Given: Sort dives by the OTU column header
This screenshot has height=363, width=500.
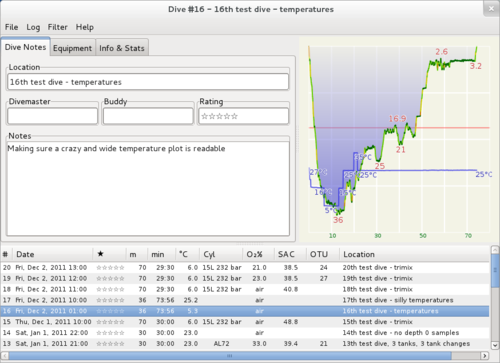Looking at the screenshot, I should pos(323,254).
